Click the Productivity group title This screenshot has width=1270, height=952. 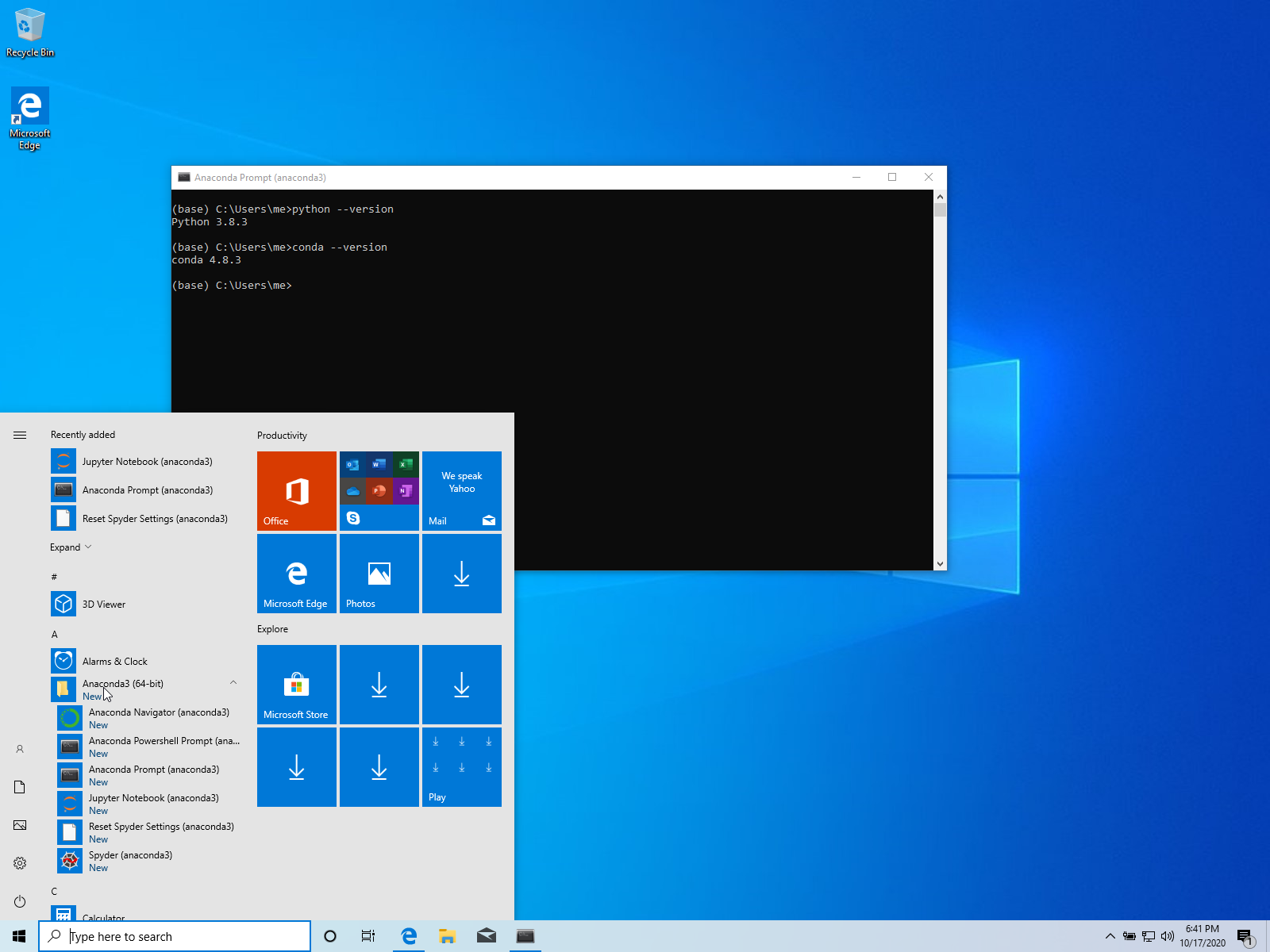point(282,436)
